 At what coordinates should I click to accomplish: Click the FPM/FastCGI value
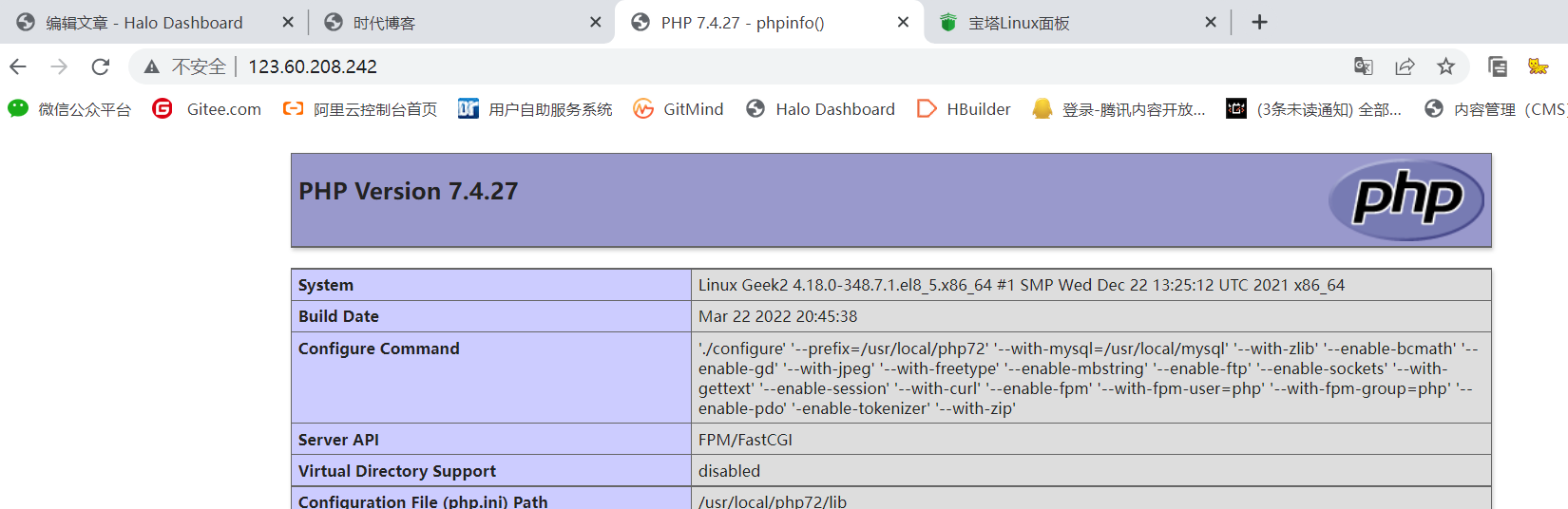[x=745, y=440]
